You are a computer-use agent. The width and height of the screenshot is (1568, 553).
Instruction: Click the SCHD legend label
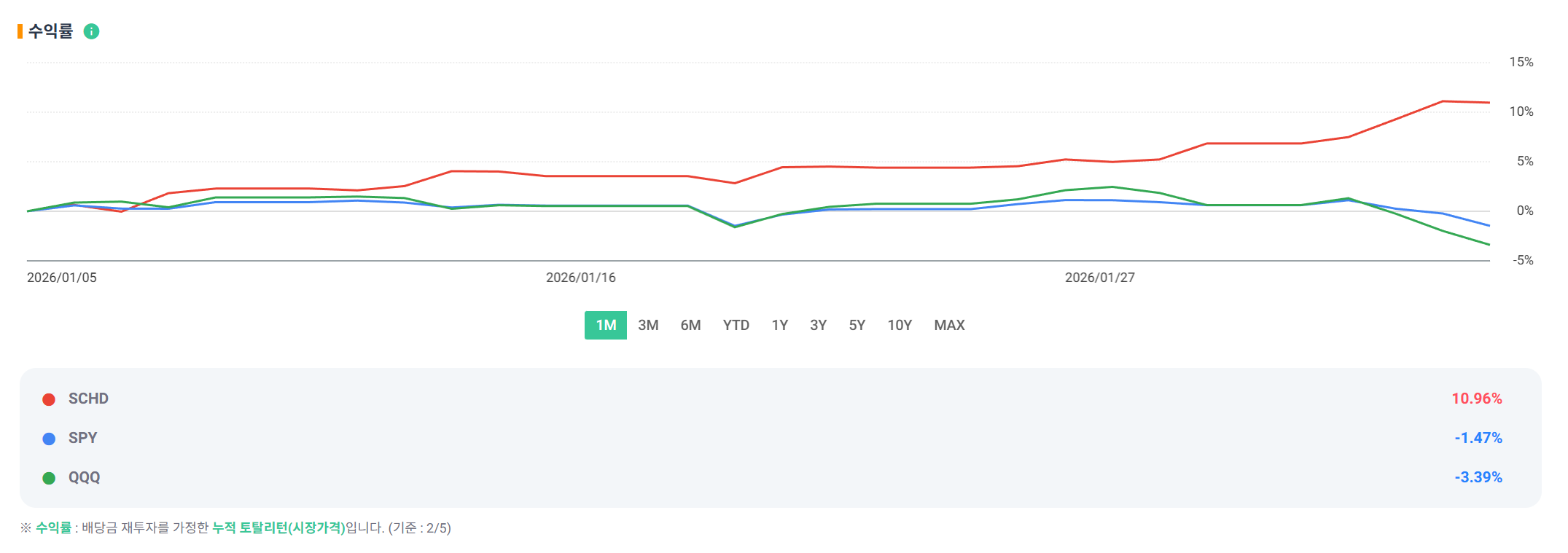point(88,399)
